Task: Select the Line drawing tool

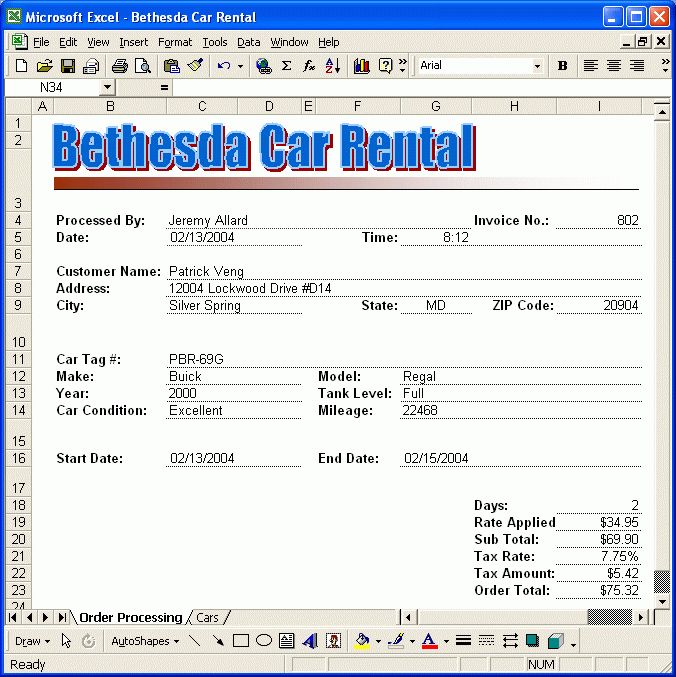Action: pyautogui.click(x=195, y=641)
